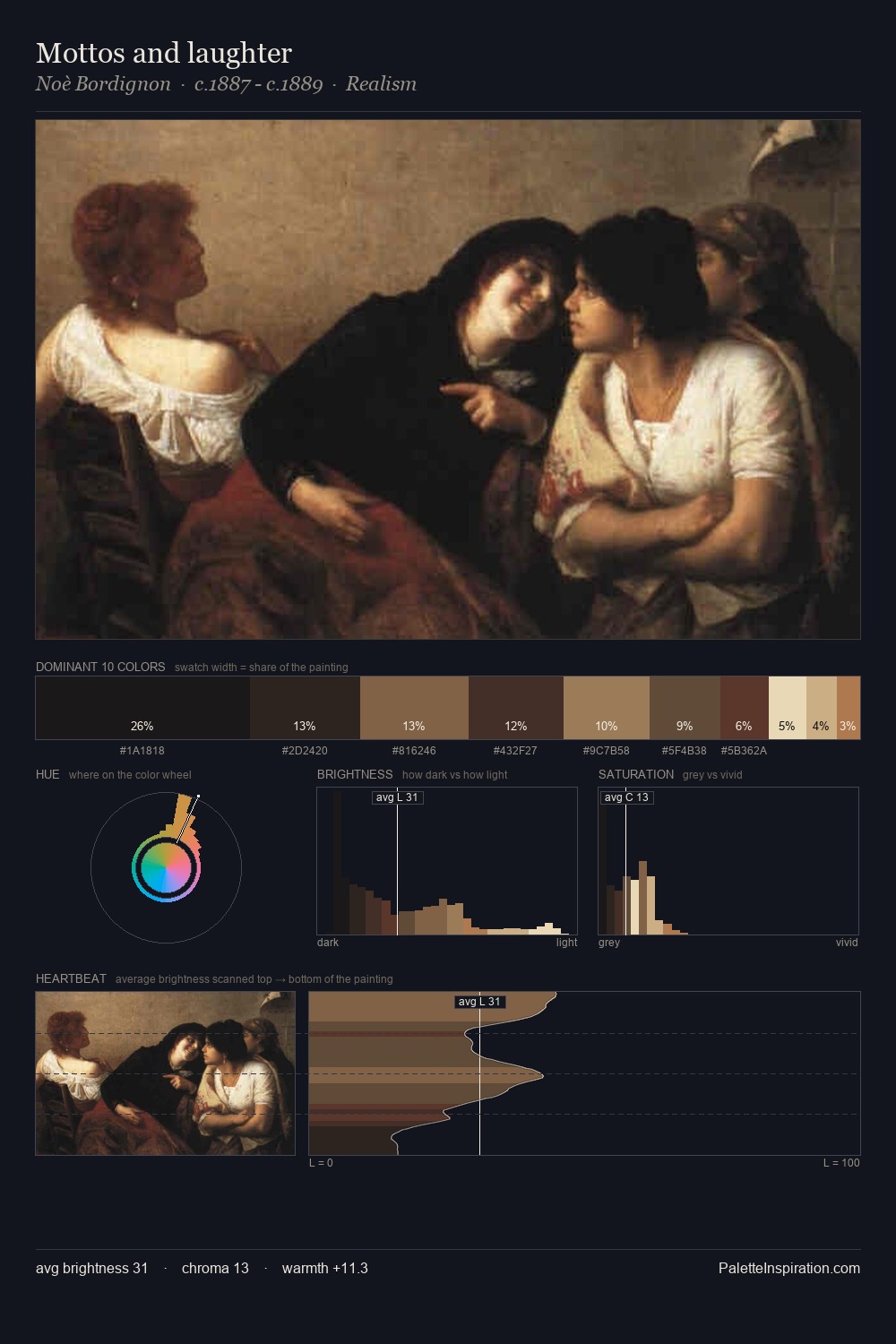Image resolution: width=896 pixels, height=1344 pixels.
Task: Click the avg C 13 saturation label
Action: 626,797
